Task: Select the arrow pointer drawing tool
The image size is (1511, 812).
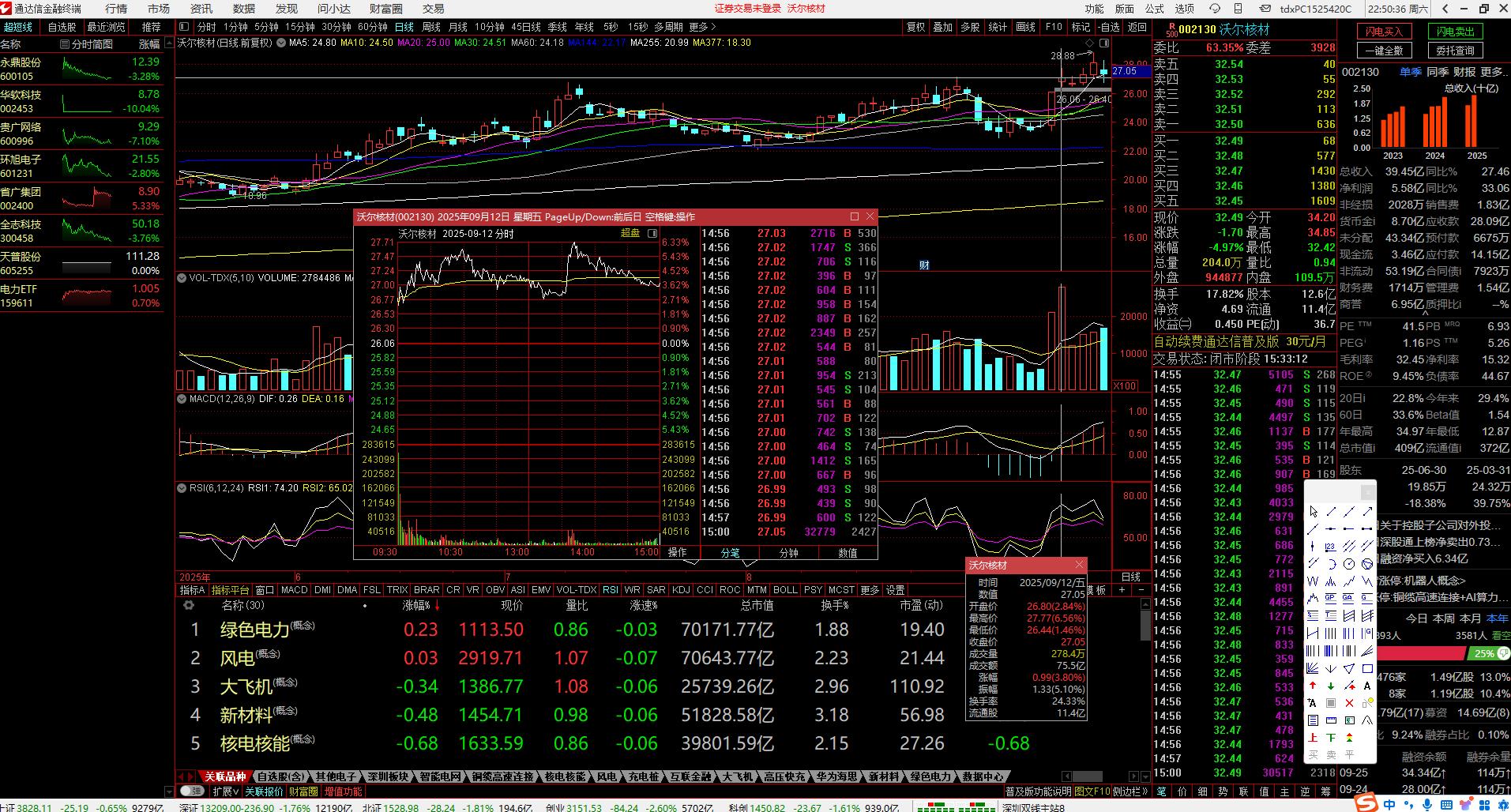Action: tap(1313, 512)
